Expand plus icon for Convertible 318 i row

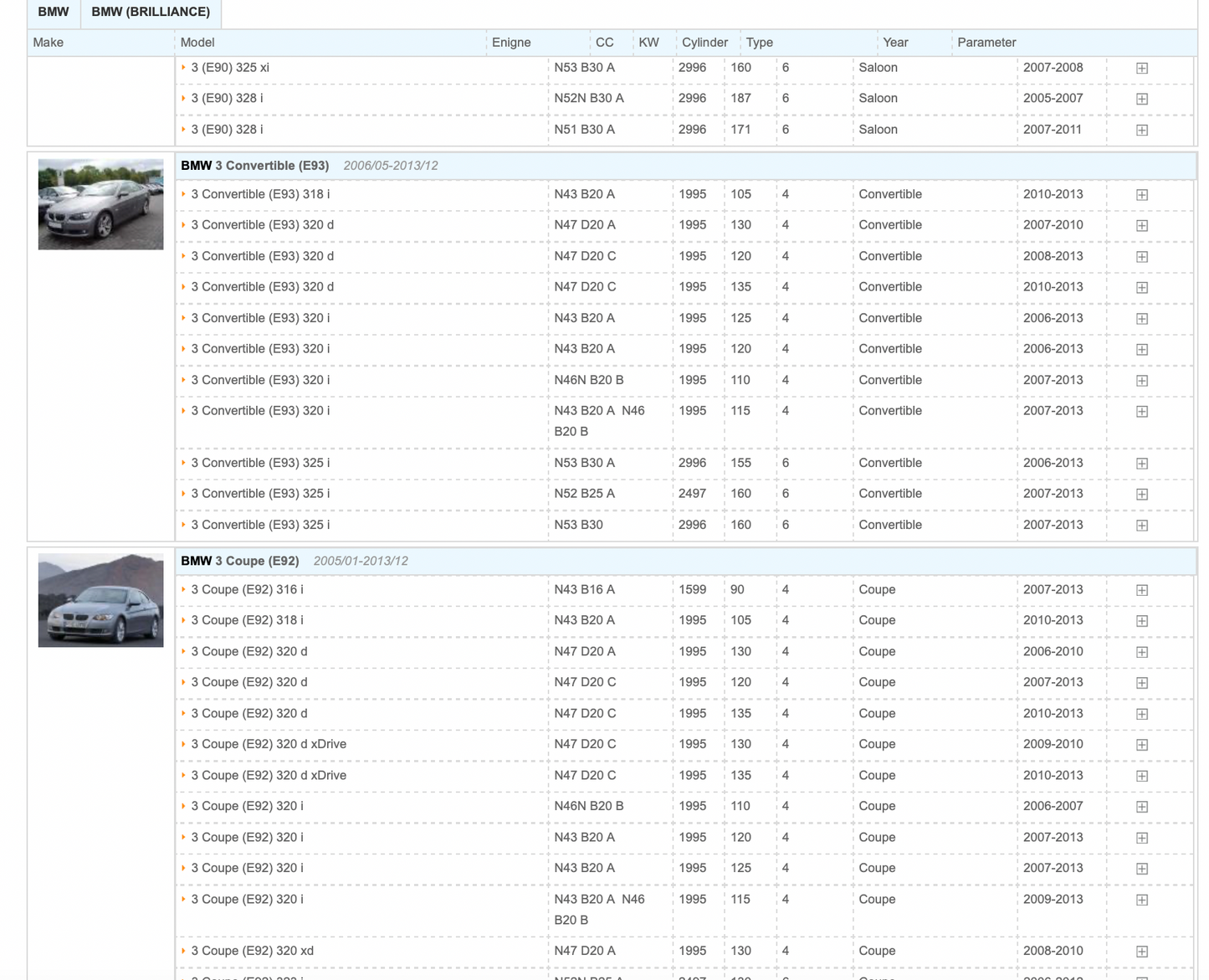click(x=1141, y=194)
